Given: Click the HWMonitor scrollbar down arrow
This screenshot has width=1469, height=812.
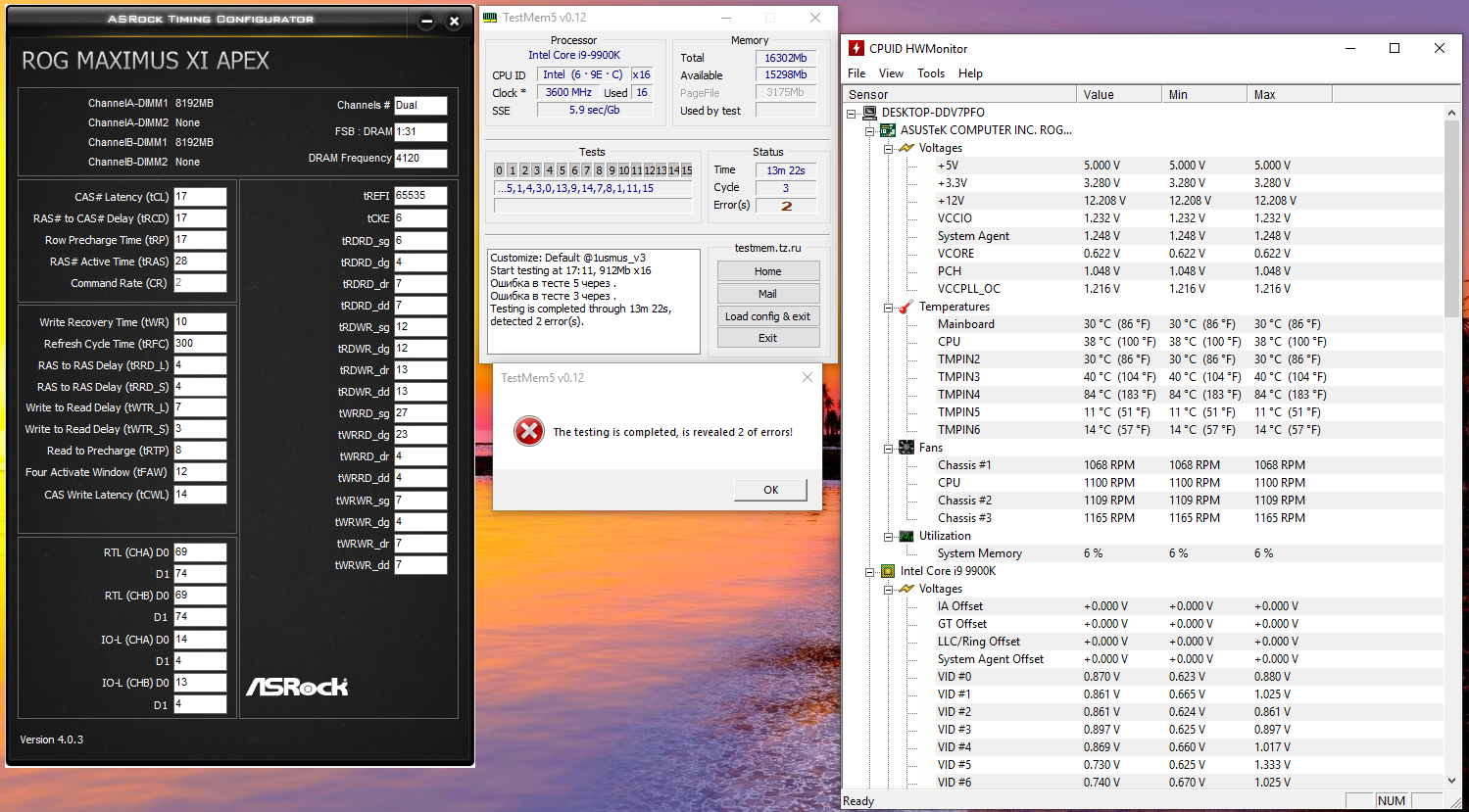Looking at the screenshot, I should pyautogui.click(x=1452, y=781).
